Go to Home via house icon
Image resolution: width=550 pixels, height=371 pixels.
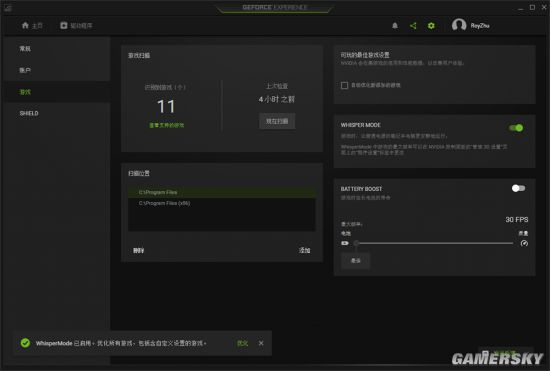(x=25, y=25)
